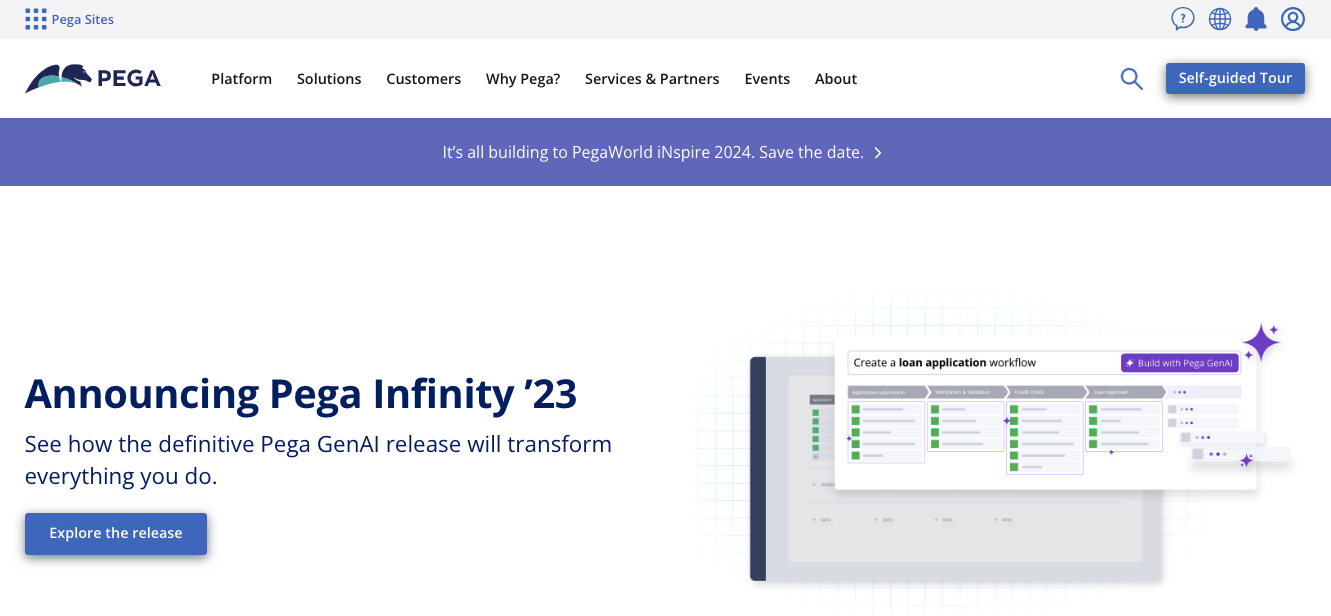Screen dimensions: 1331x616
Task: Open the Services & Partners menu
Action: coord(652,79)
